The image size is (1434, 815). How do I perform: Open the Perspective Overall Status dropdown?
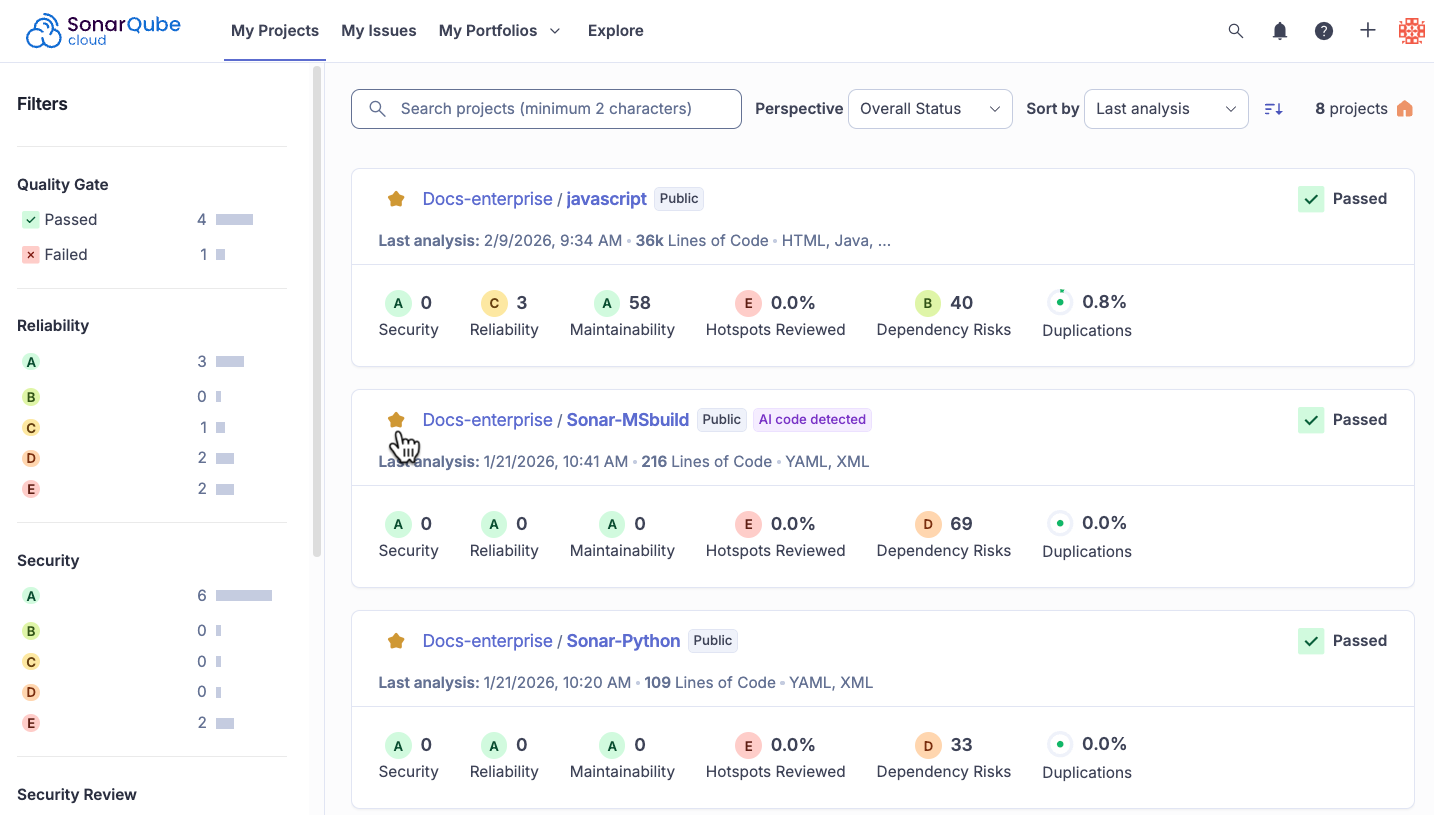pos(930,109)
